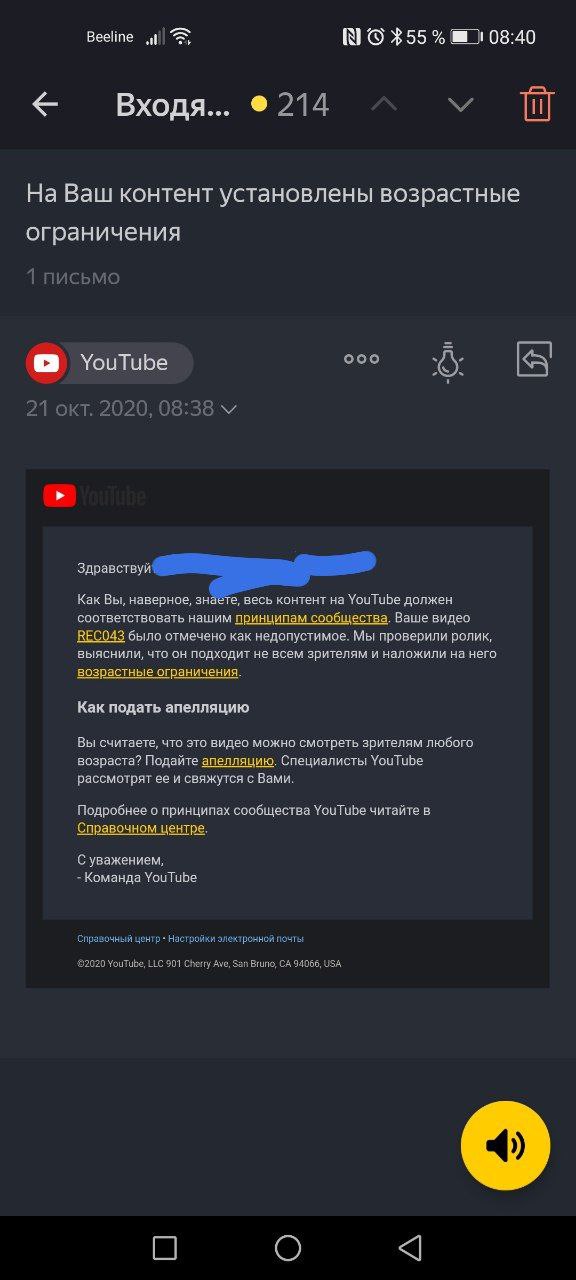
Task: Open Настройки электронной почты footer link
Action: point(236,939)
